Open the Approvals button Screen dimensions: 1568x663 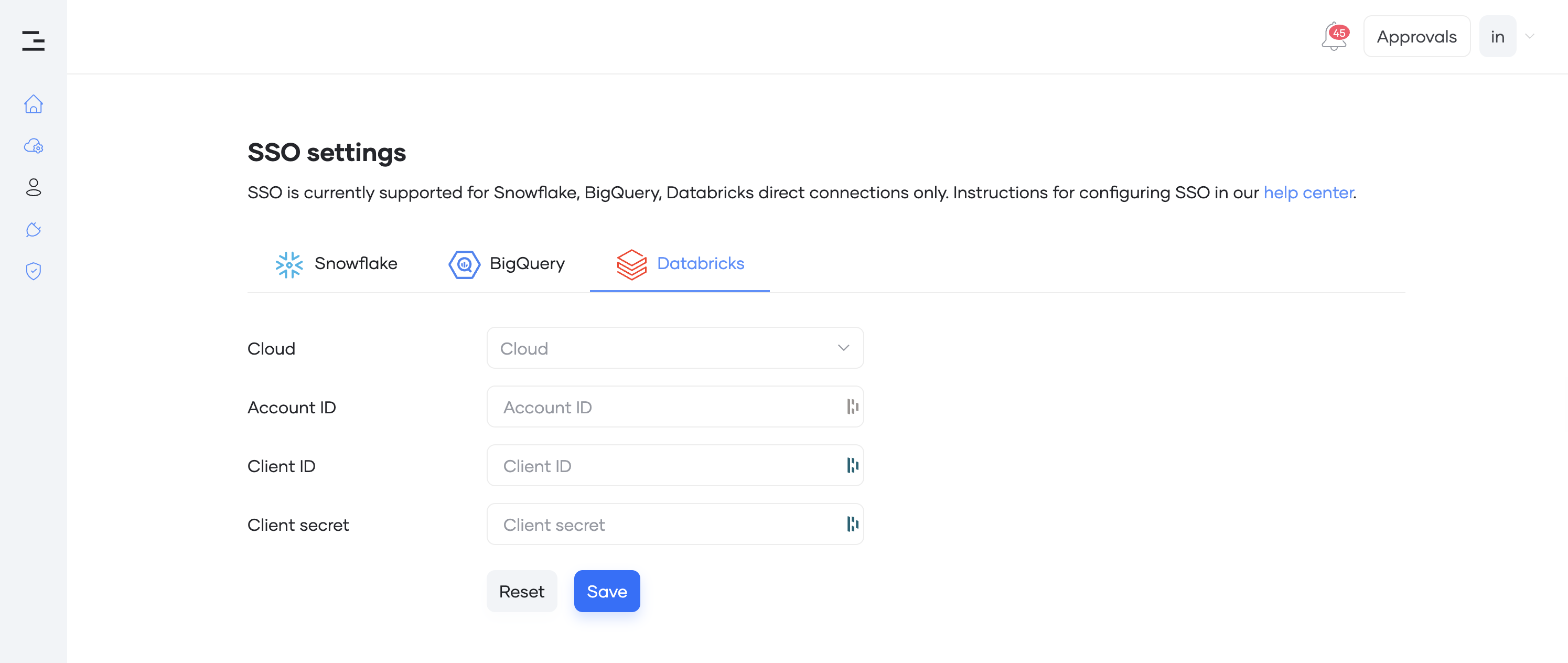point(1417,37)
